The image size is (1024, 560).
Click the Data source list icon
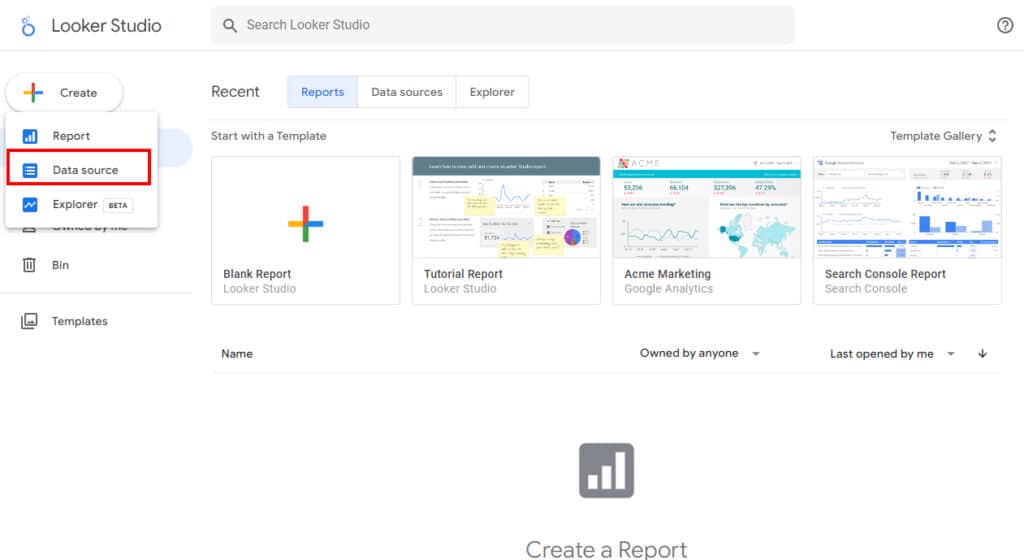[x=30, y=170]
